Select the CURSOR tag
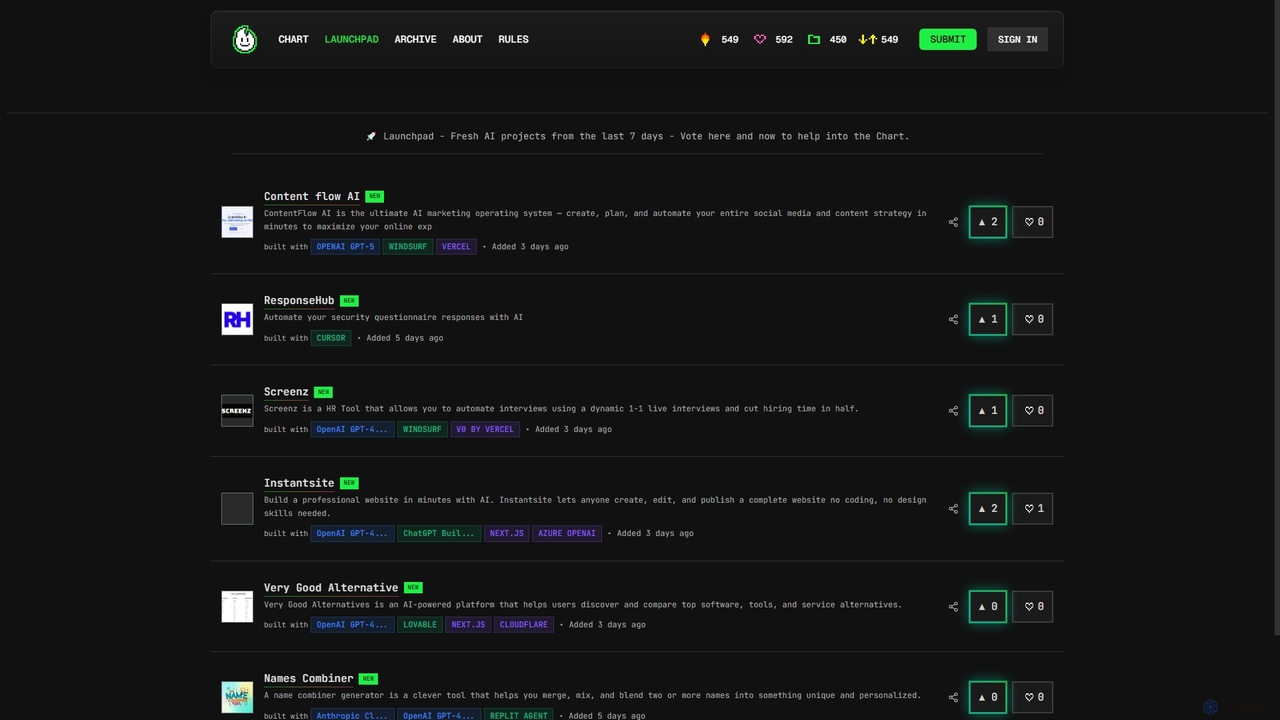This screenshot has width=1280, height=720. pos(331,338)
